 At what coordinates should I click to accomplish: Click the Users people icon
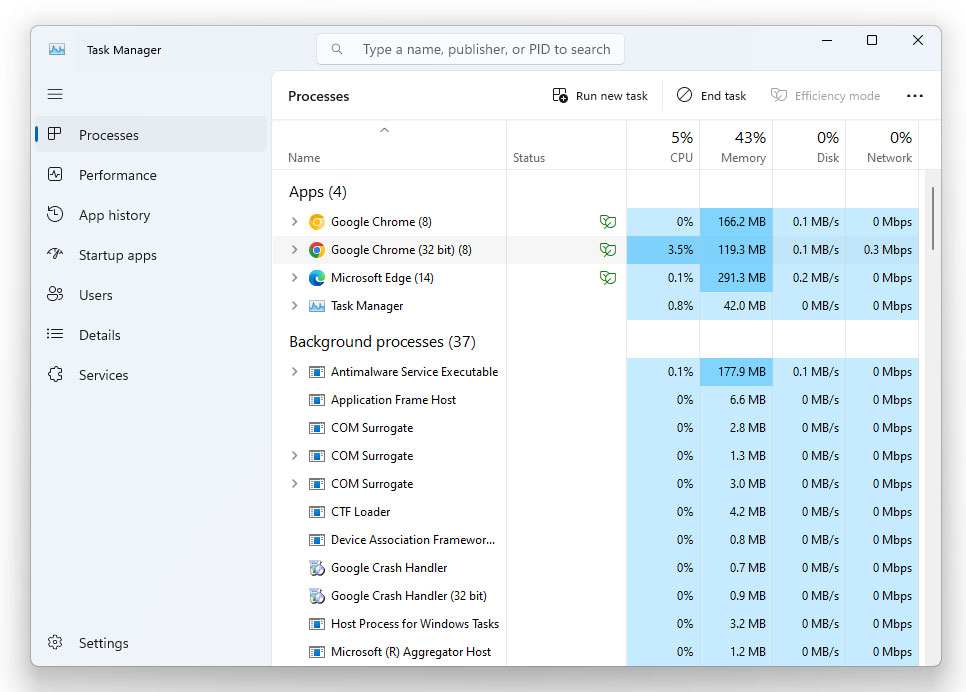[x=55, y=294]
